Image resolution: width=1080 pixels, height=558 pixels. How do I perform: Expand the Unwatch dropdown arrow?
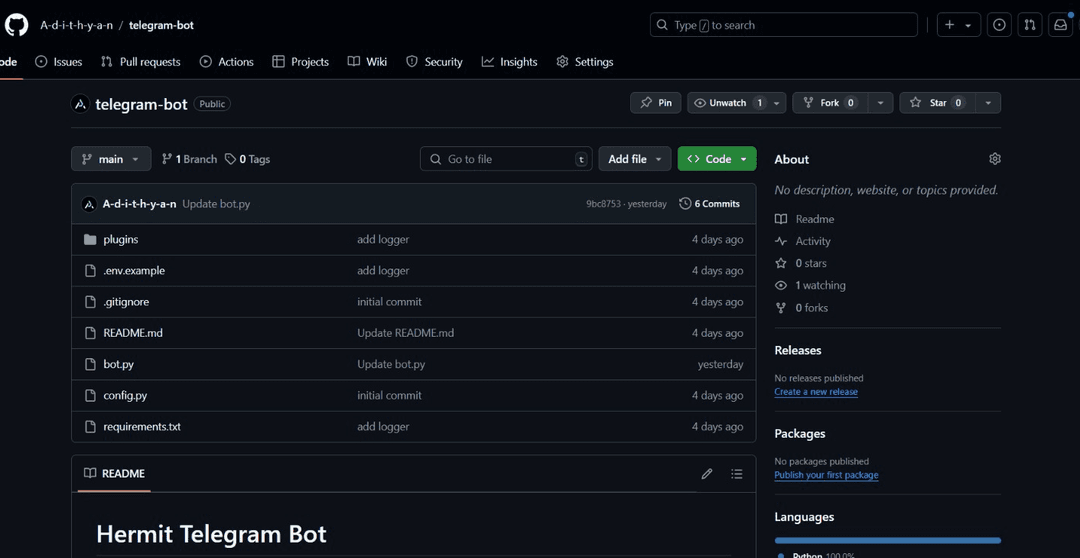tap(777, 103)
